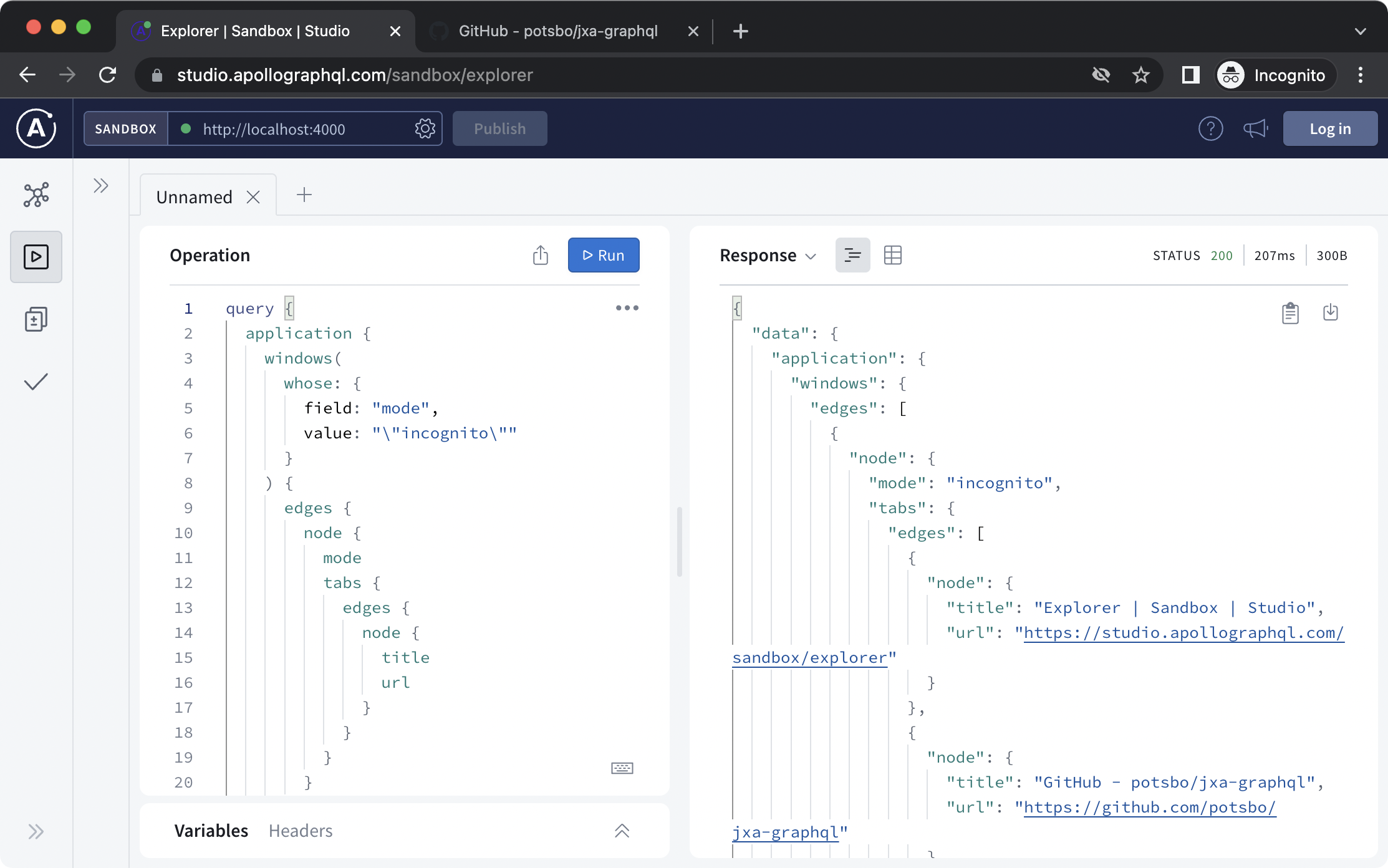
Task: Open the Schema graph icon in sidebar
Action: pos(36,195)
